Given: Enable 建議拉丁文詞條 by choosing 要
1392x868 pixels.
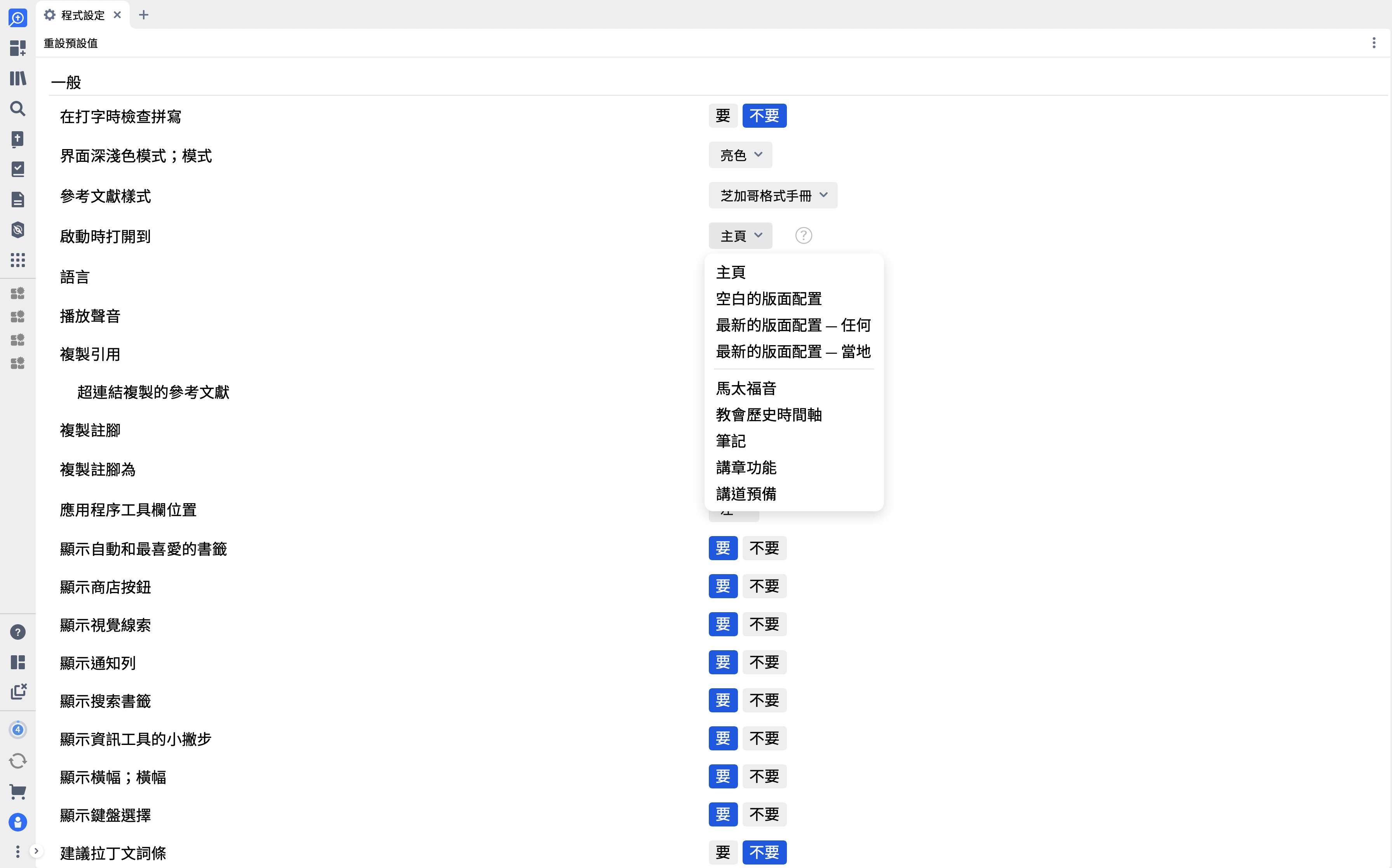Looking at the screenshot, I should [x=722, y=852].
